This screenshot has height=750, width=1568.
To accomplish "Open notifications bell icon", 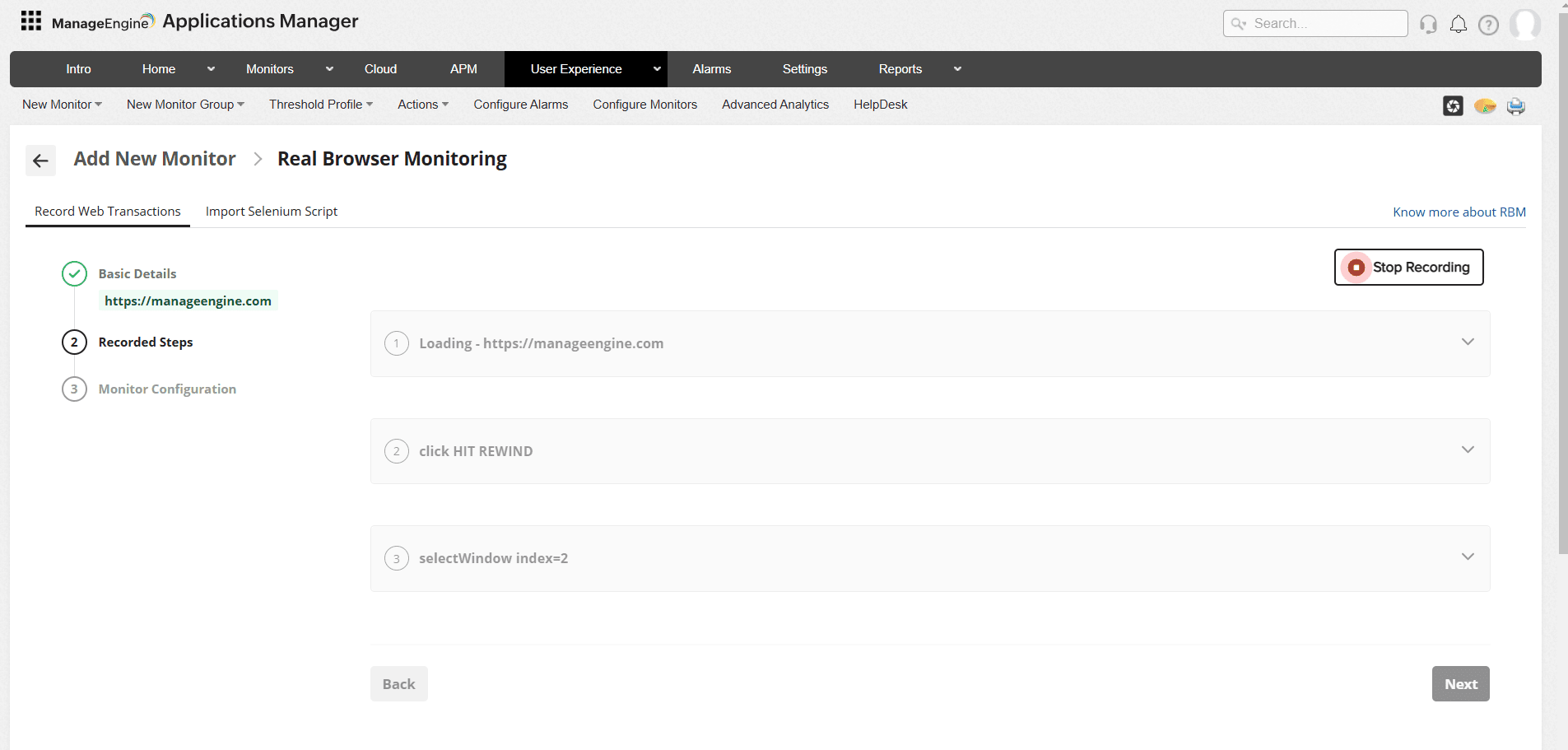I will point(1459,24).
